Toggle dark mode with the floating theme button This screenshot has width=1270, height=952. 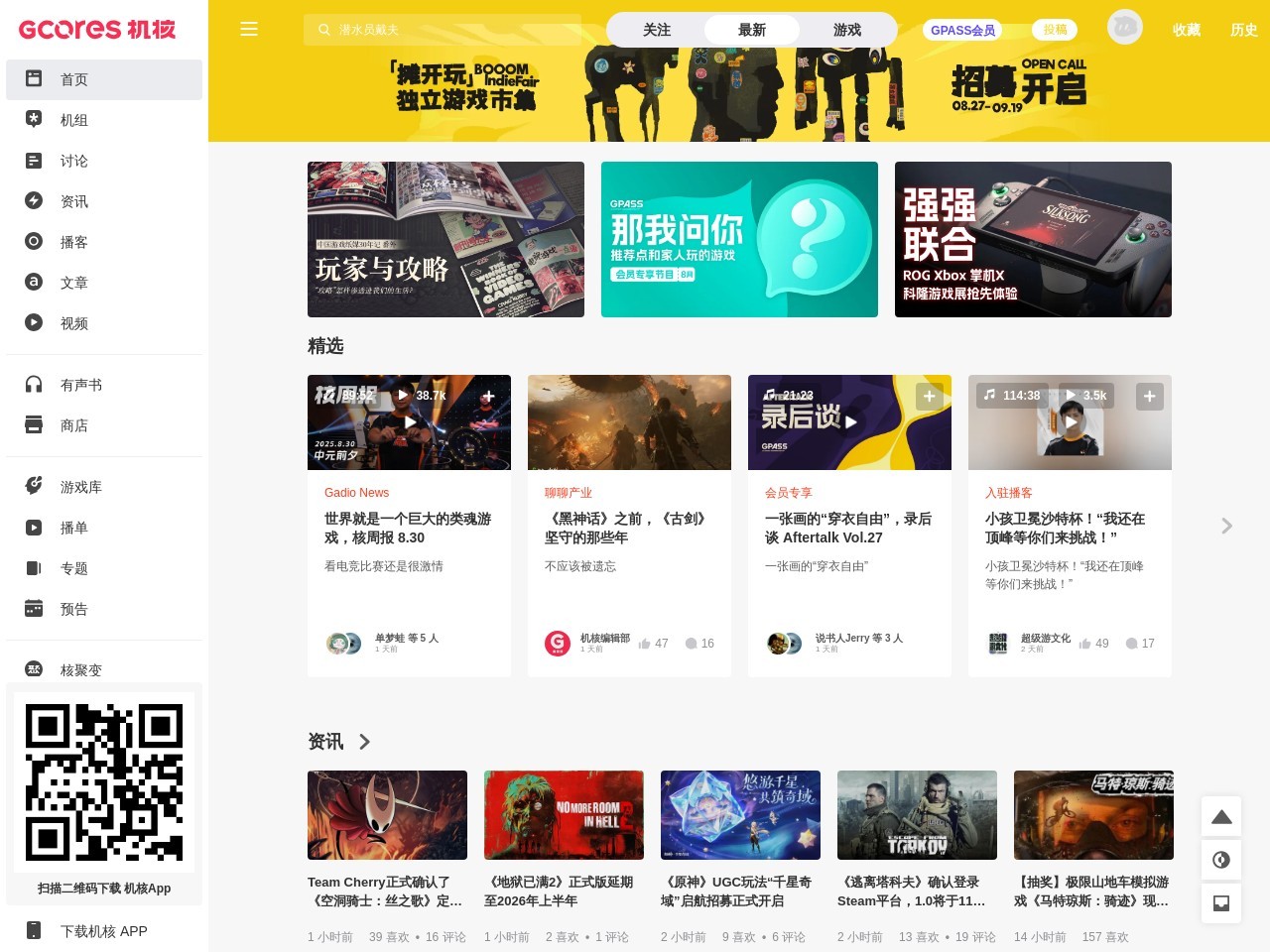[1221, 860]
